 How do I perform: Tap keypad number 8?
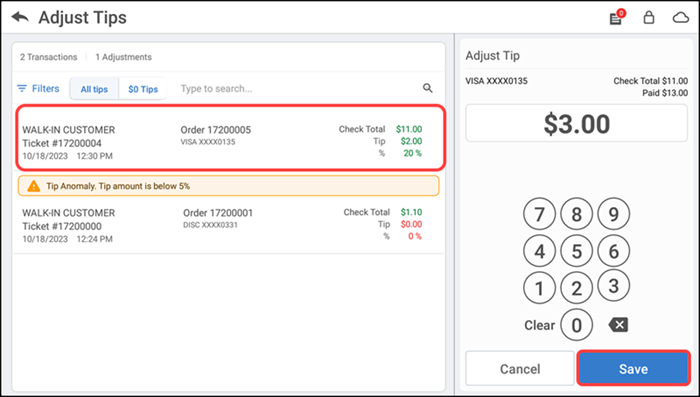tap(576, 214)
